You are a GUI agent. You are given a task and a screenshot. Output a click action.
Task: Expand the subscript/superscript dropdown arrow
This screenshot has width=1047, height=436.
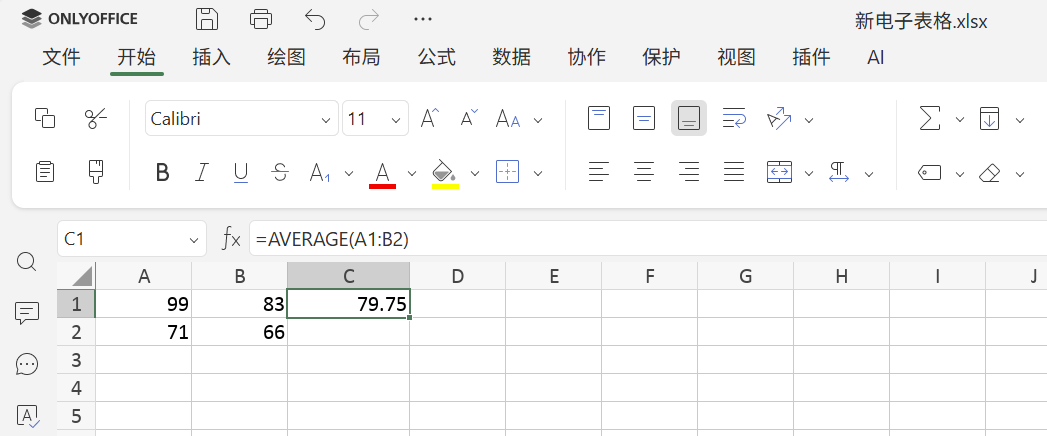point(349,174)
